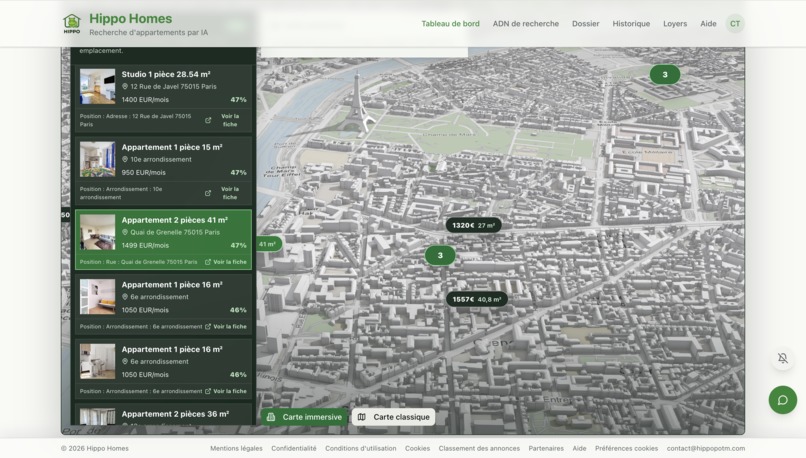Select Appartement 2 pièces 41 m² card
Viewport: 806px width, 458px height.
pyautogui.click(x=163, y=240)
